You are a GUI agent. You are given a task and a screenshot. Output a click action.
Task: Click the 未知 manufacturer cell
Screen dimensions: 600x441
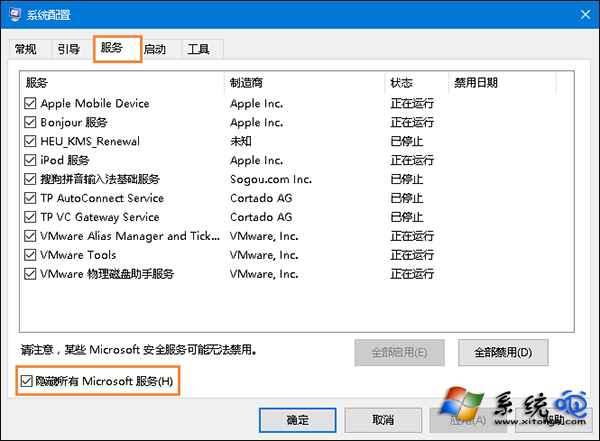[x=241, y=141]
